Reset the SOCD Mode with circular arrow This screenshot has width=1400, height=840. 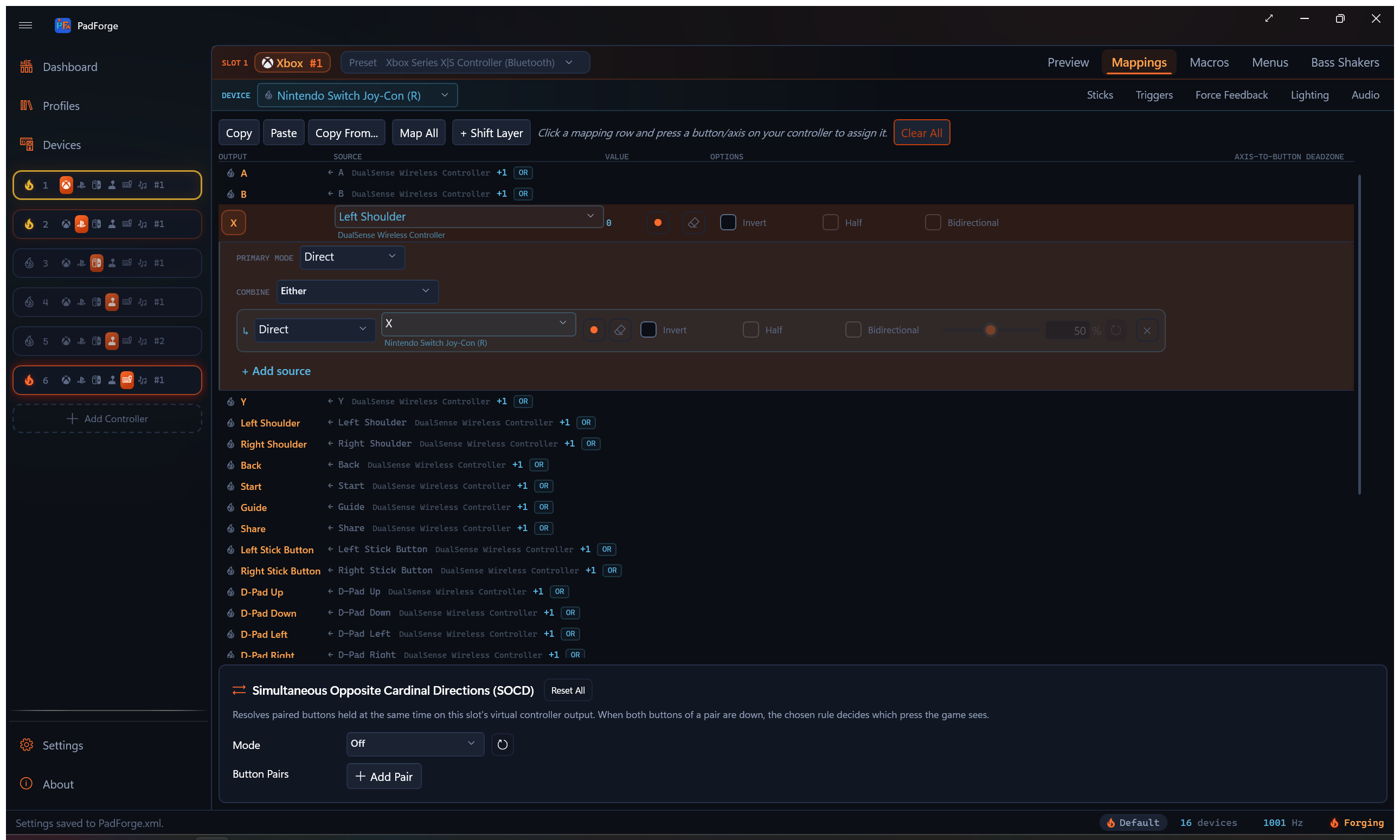[502, 745]
